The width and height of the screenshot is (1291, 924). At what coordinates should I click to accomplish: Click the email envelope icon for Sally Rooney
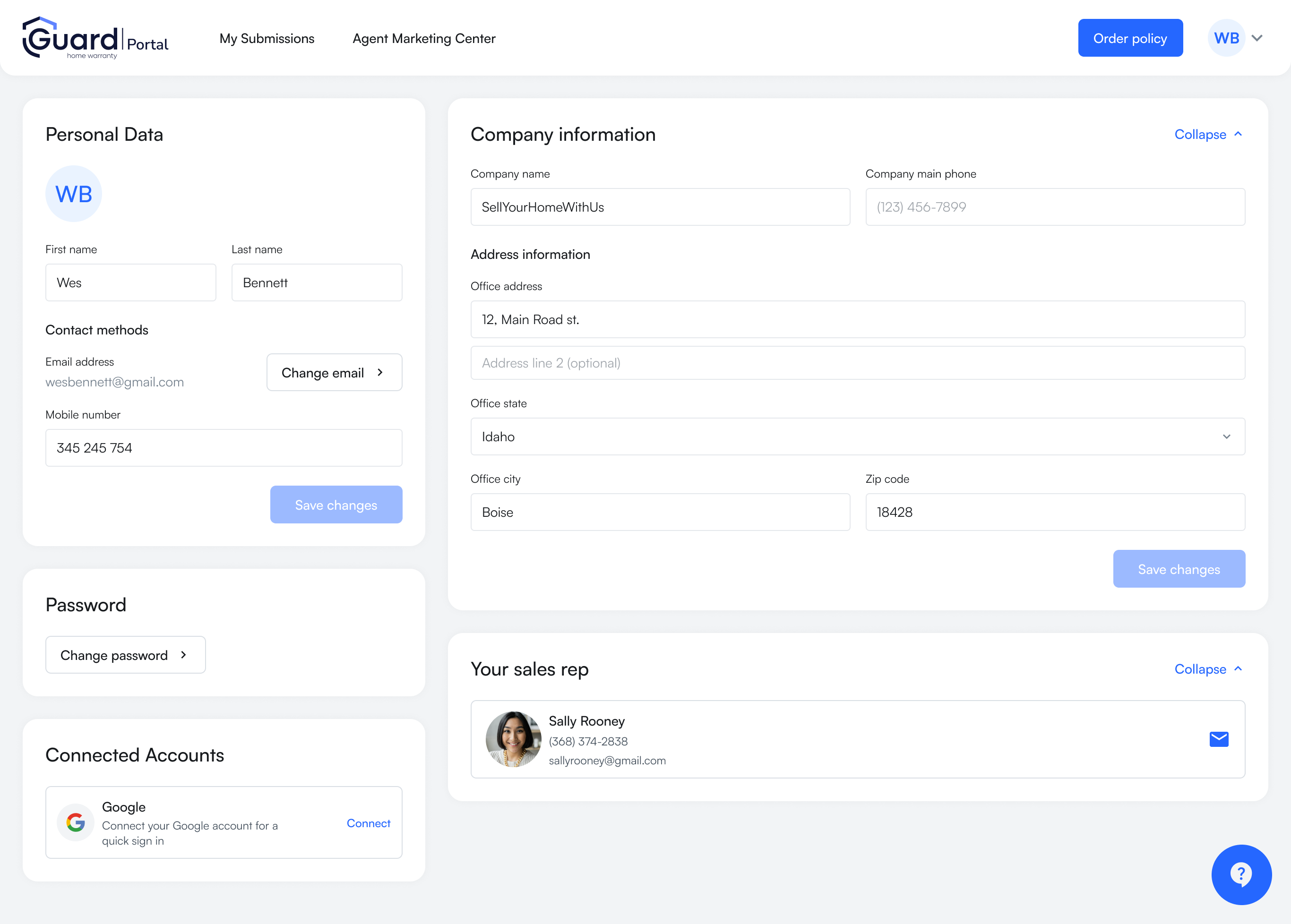1219,739
